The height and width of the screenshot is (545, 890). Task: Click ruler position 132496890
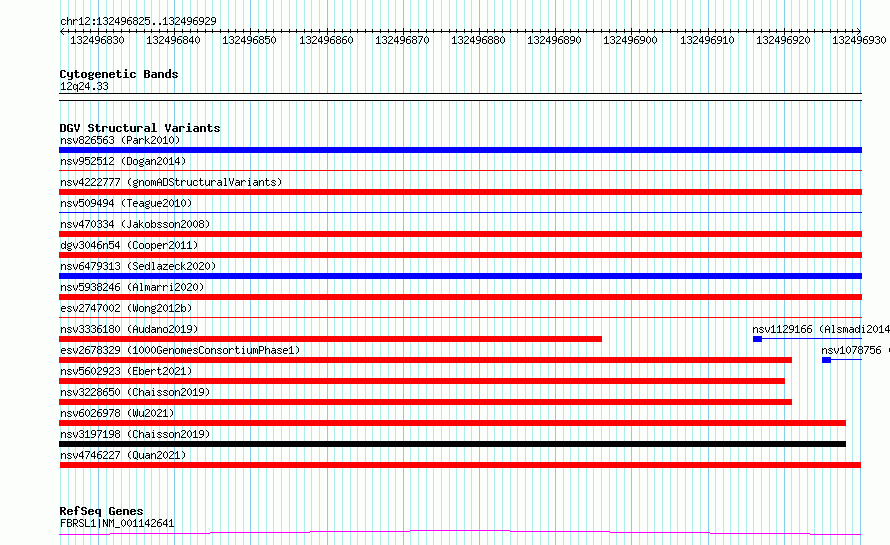[x=555, y=40]
